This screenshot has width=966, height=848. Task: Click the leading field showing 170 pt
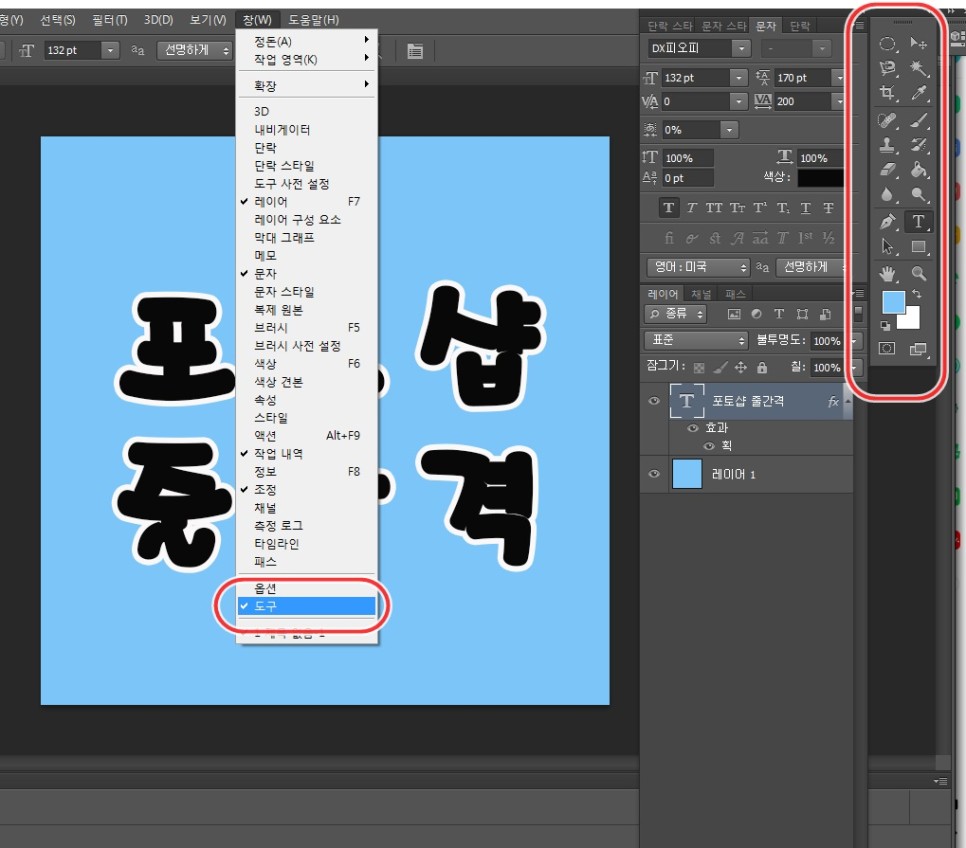coord(802,78)
